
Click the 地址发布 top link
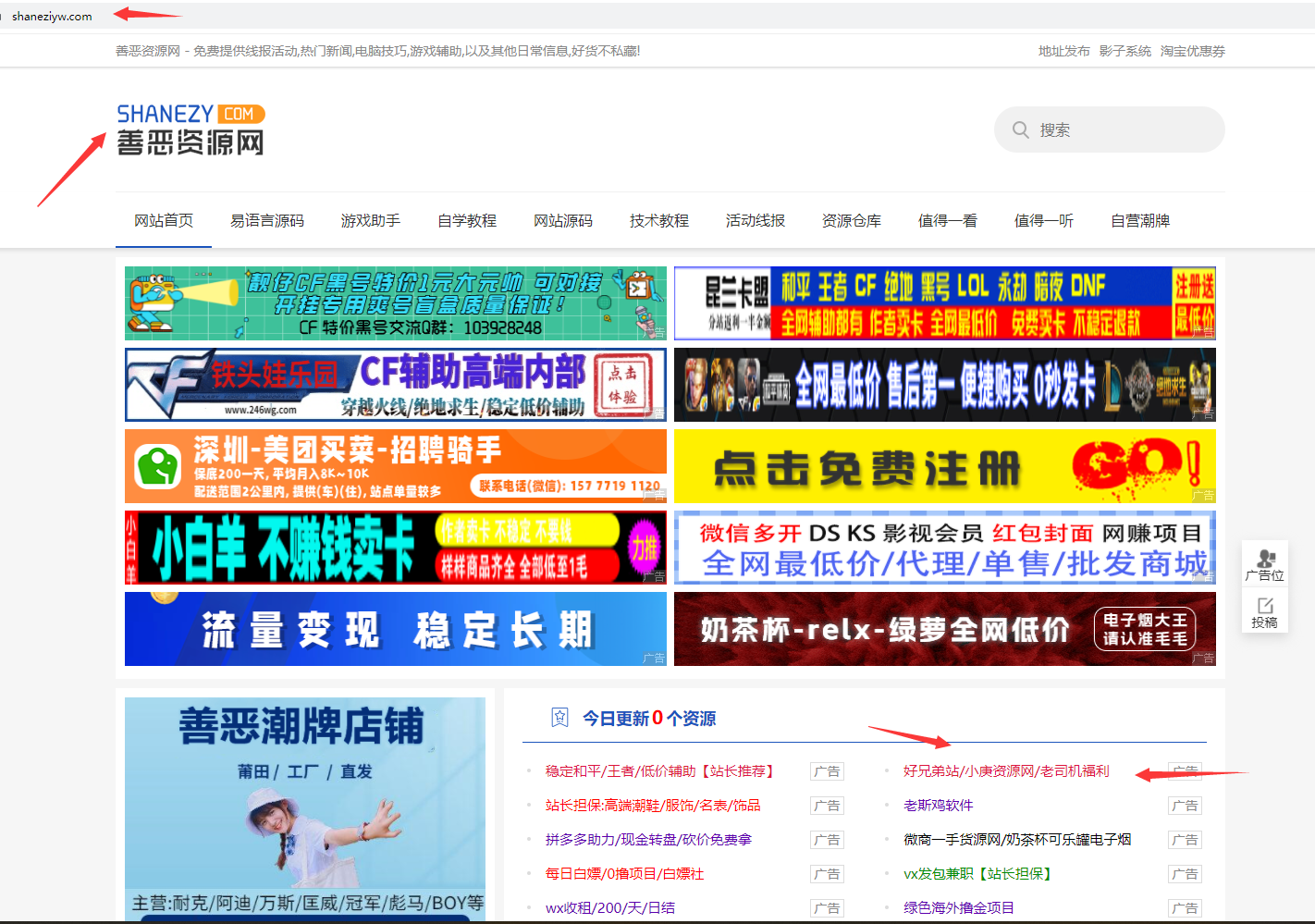tap(1063, 52)
